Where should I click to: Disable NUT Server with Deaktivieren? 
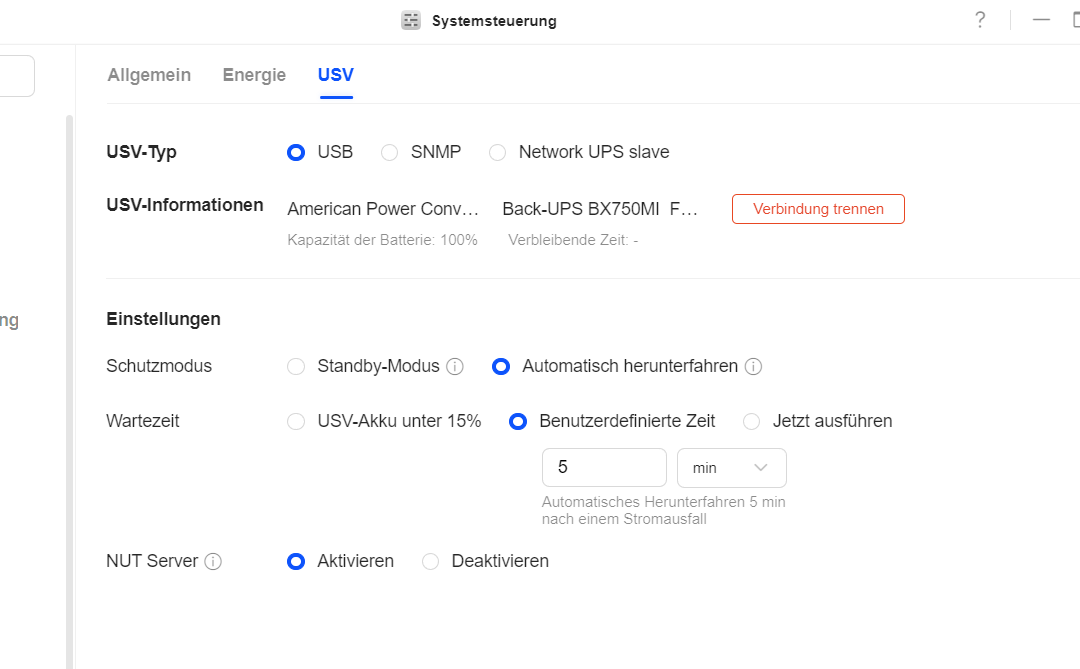coord(431,562)
